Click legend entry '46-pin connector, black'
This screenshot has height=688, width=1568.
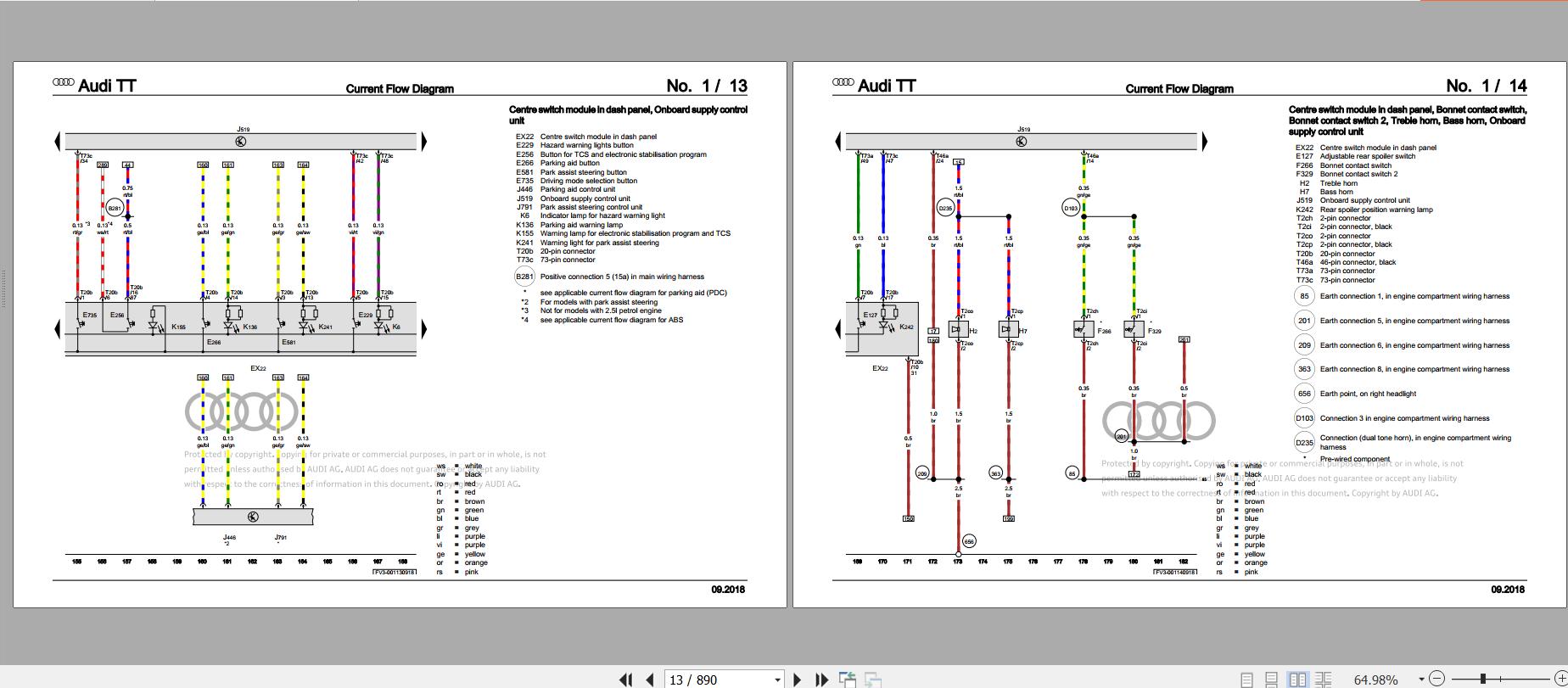coord(1358,262)
